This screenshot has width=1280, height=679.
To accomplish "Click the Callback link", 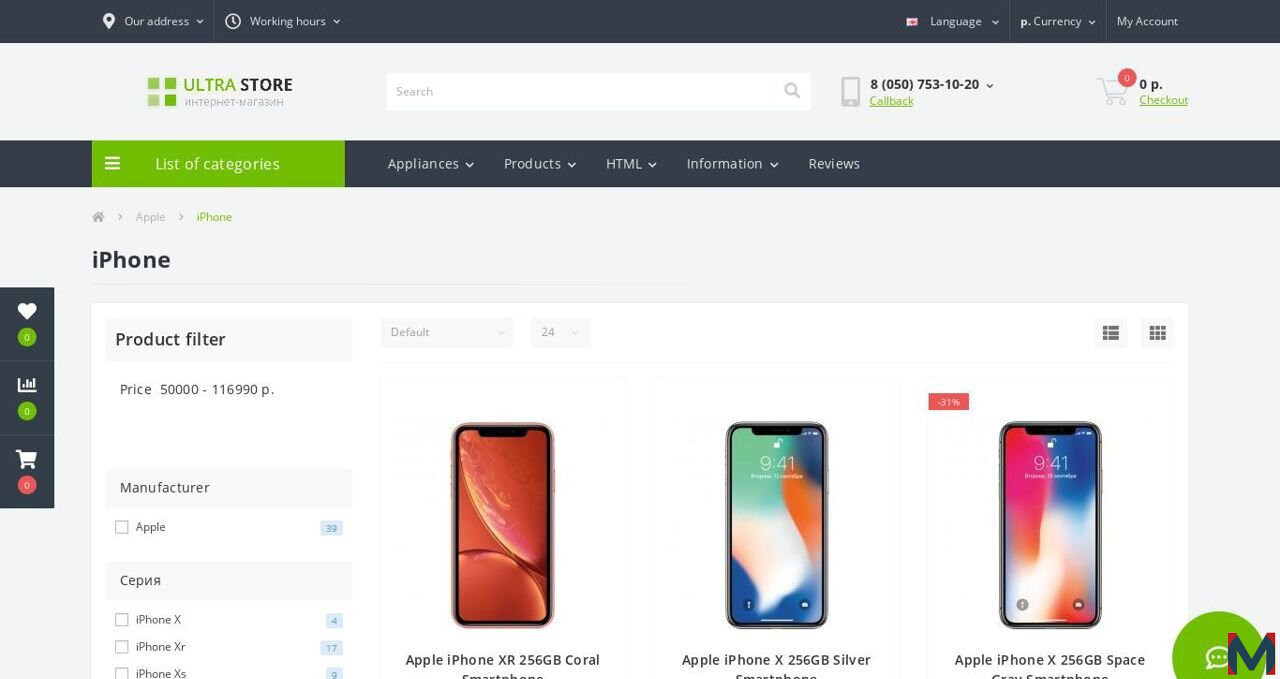I will (891, 101).
